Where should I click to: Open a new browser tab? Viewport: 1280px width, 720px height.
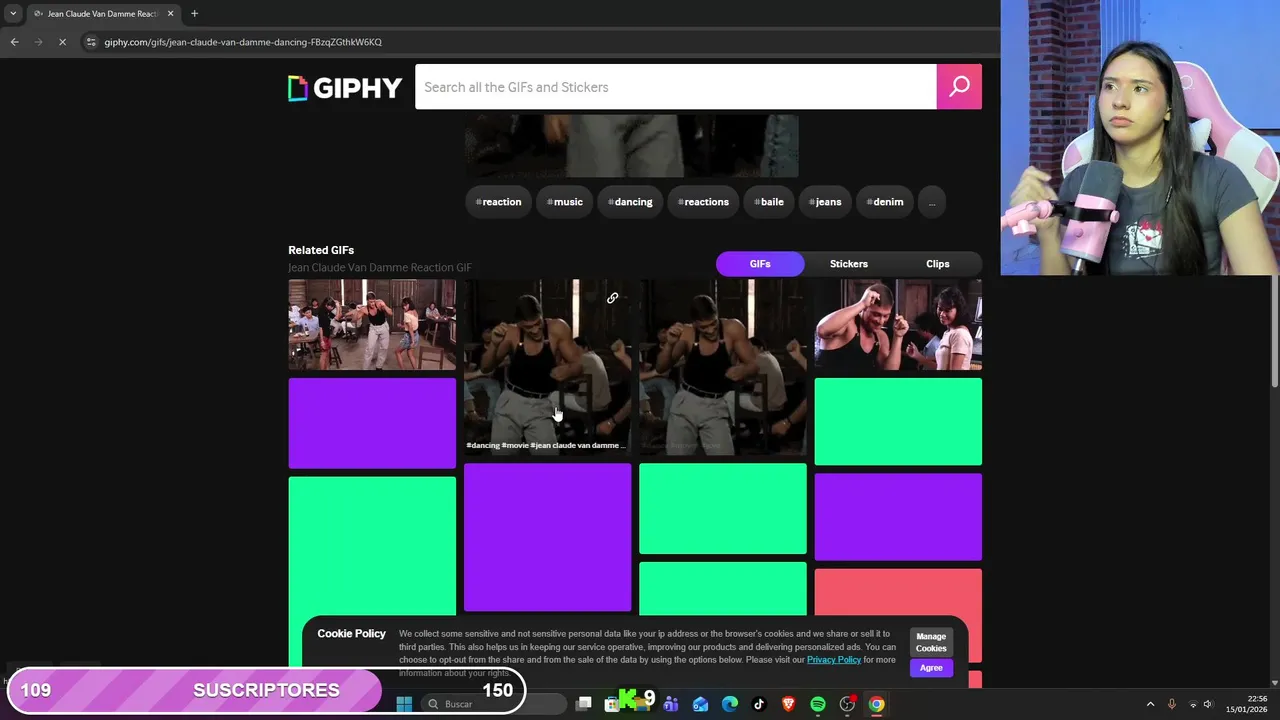(194, 14)
